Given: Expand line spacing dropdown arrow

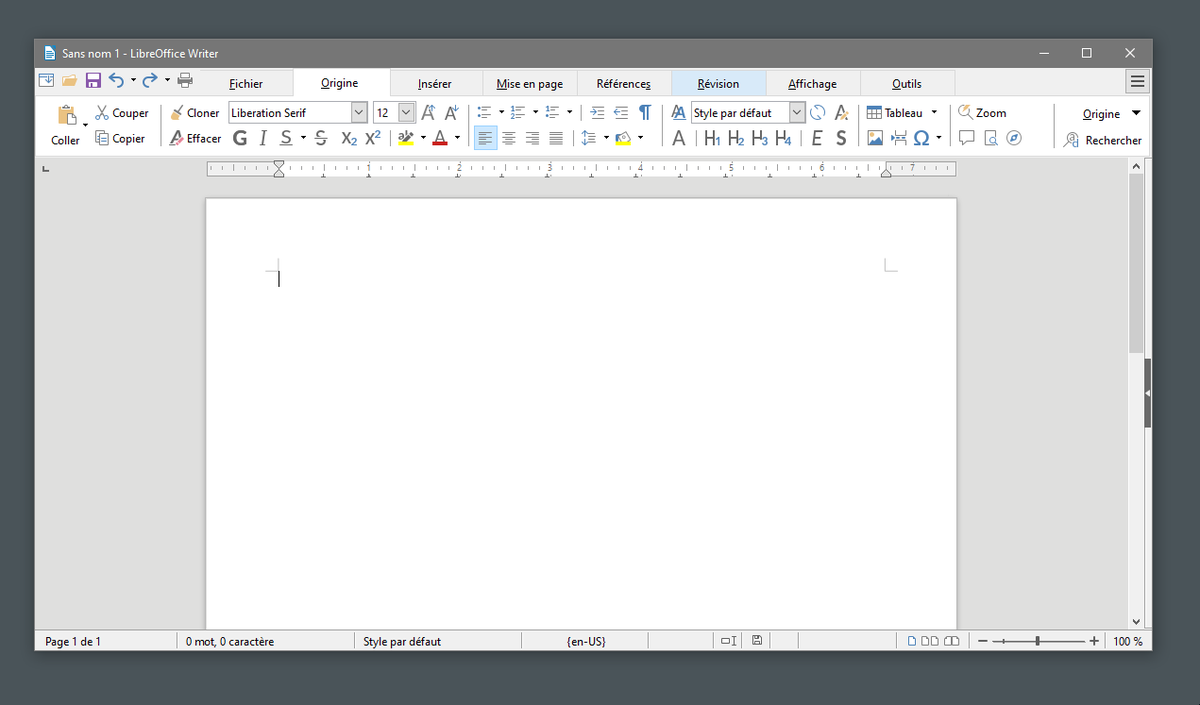Looking at the screenshot, I should (x=606, y=138).
